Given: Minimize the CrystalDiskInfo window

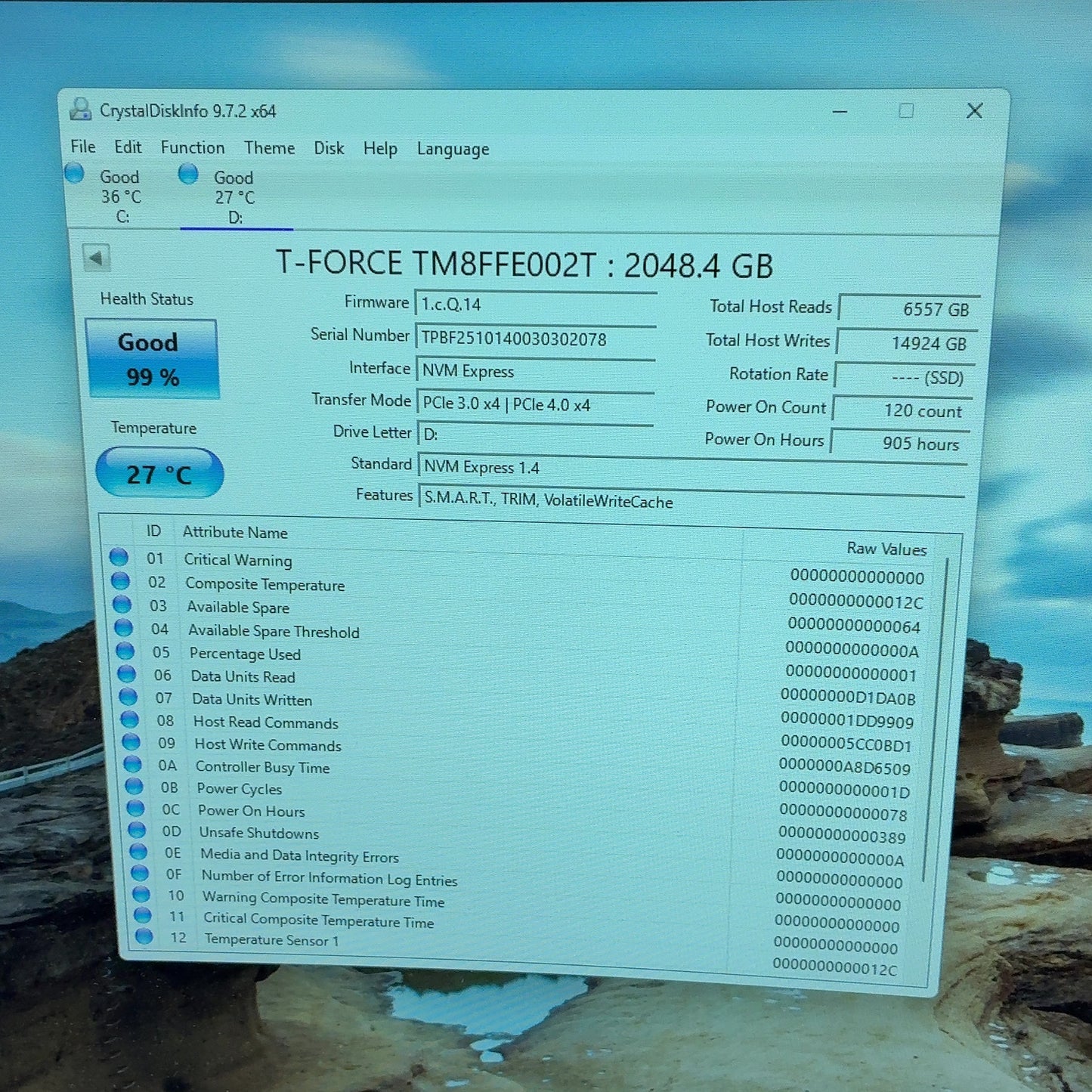Looking at the screenshot, I should coord(840,111).
